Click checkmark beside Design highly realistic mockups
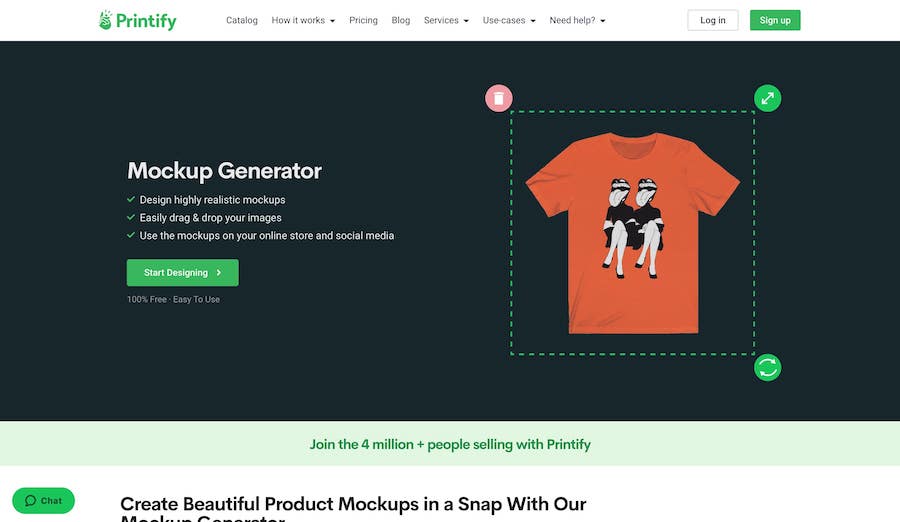This screenshot has width=900, height=522. (131, 199)
